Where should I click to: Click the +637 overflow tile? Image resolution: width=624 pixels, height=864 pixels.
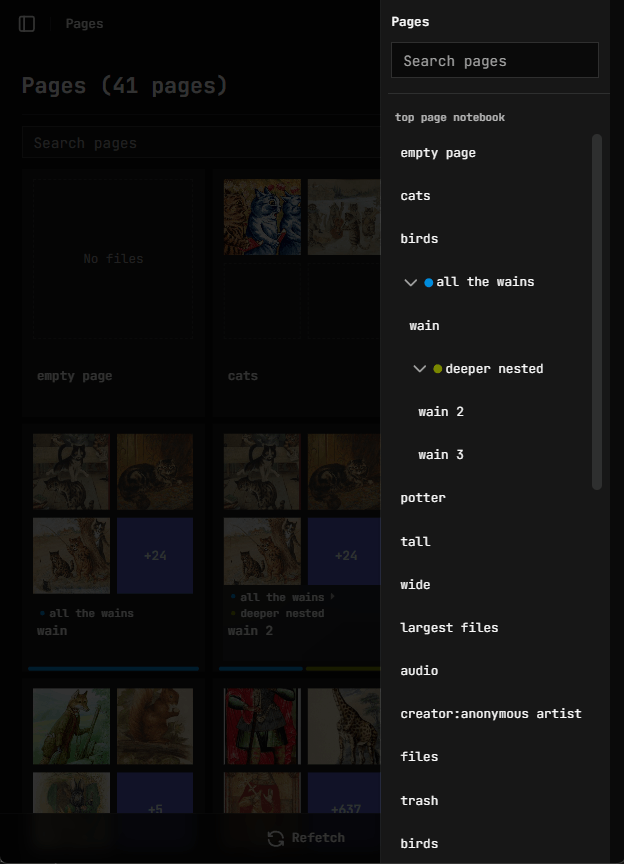click(344, 793)
